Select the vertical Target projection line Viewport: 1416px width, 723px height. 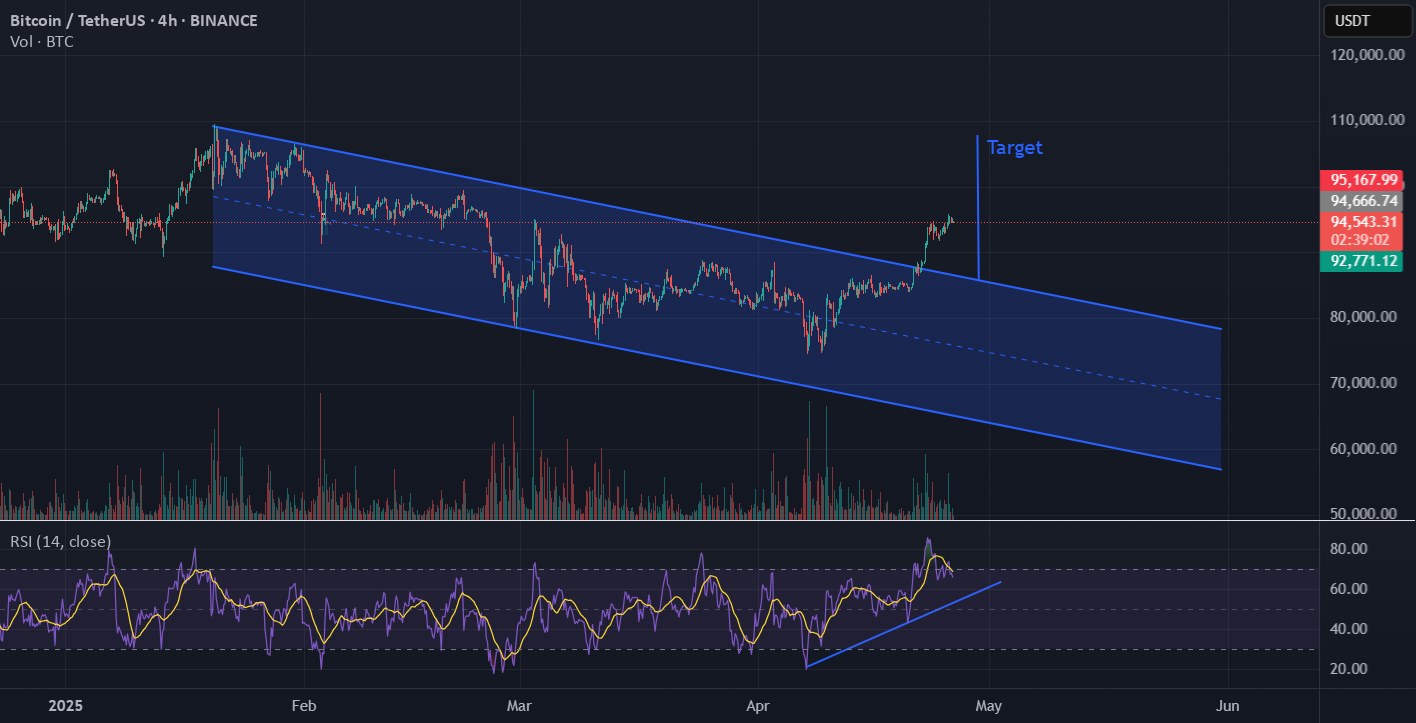[978, 207]
